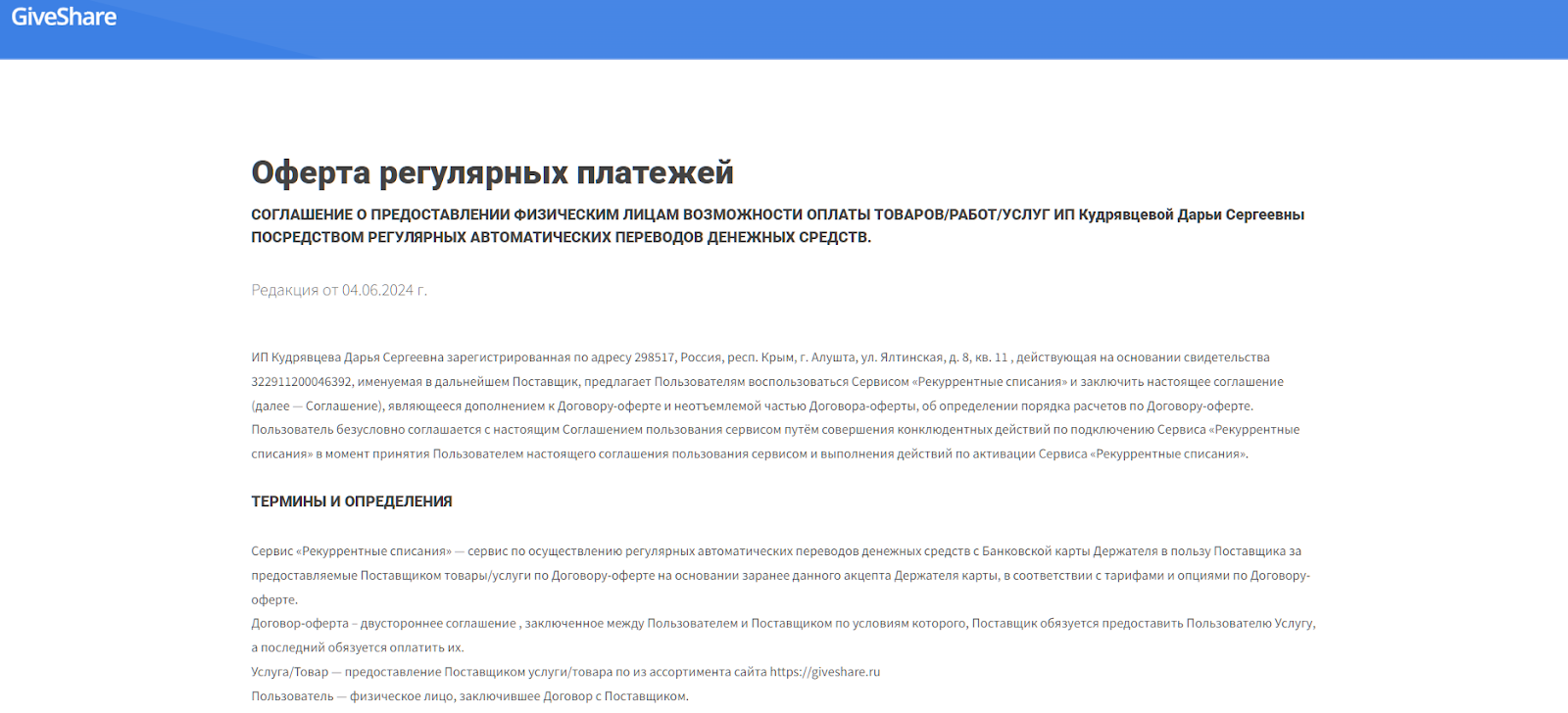Click "ПОСРЕДСТВОМ РЕГУЛЯРНЫХ АВТОМАТИЧЕСКИХ ПЕРЕВОДОВ" subtitle line

pyautogui.click(x=561, y=237)
